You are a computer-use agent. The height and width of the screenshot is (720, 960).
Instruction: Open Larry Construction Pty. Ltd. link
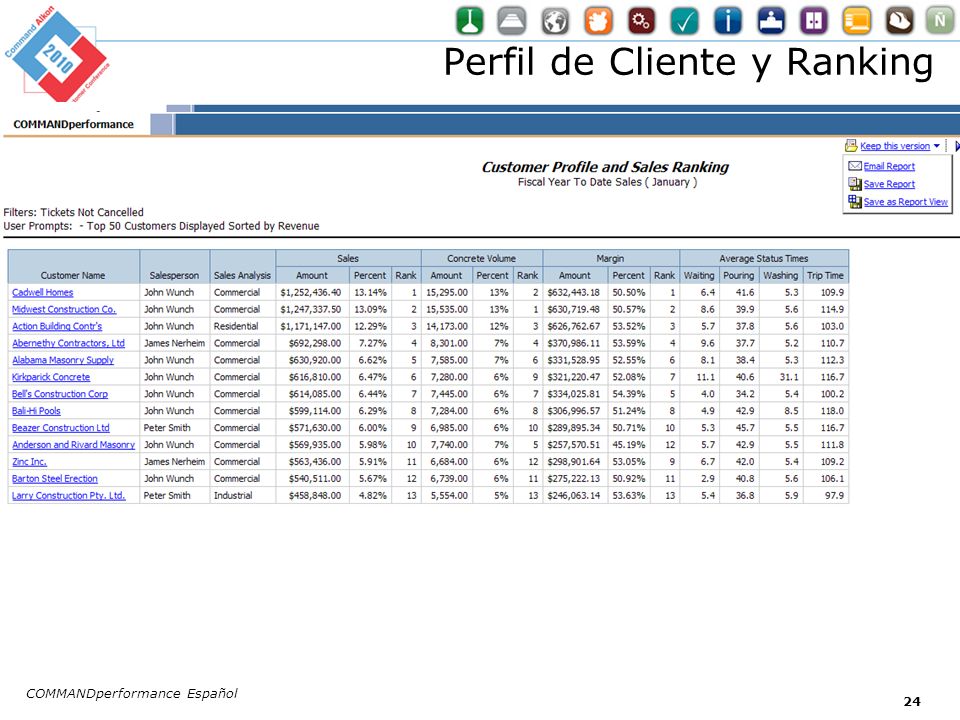pyautogui.click(x=69, y=495)
